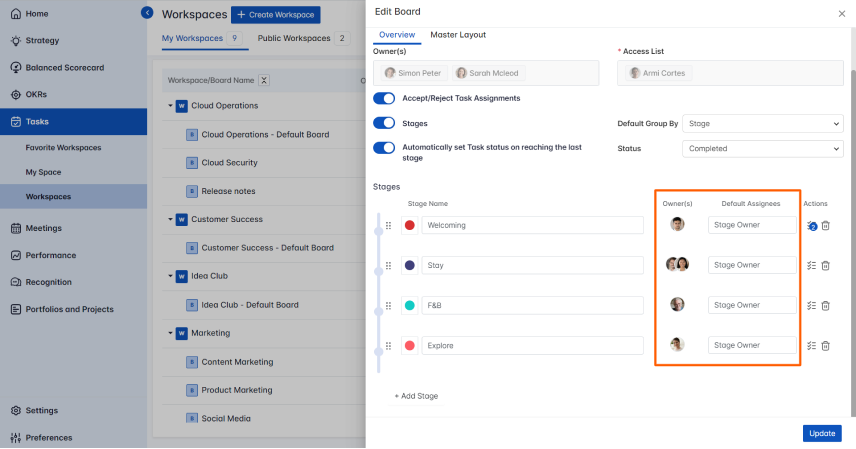Image resolution: width=856 pixels, height=449 pixels.
Task: Change the coral color of Explore stage
Action: (409, 346)
